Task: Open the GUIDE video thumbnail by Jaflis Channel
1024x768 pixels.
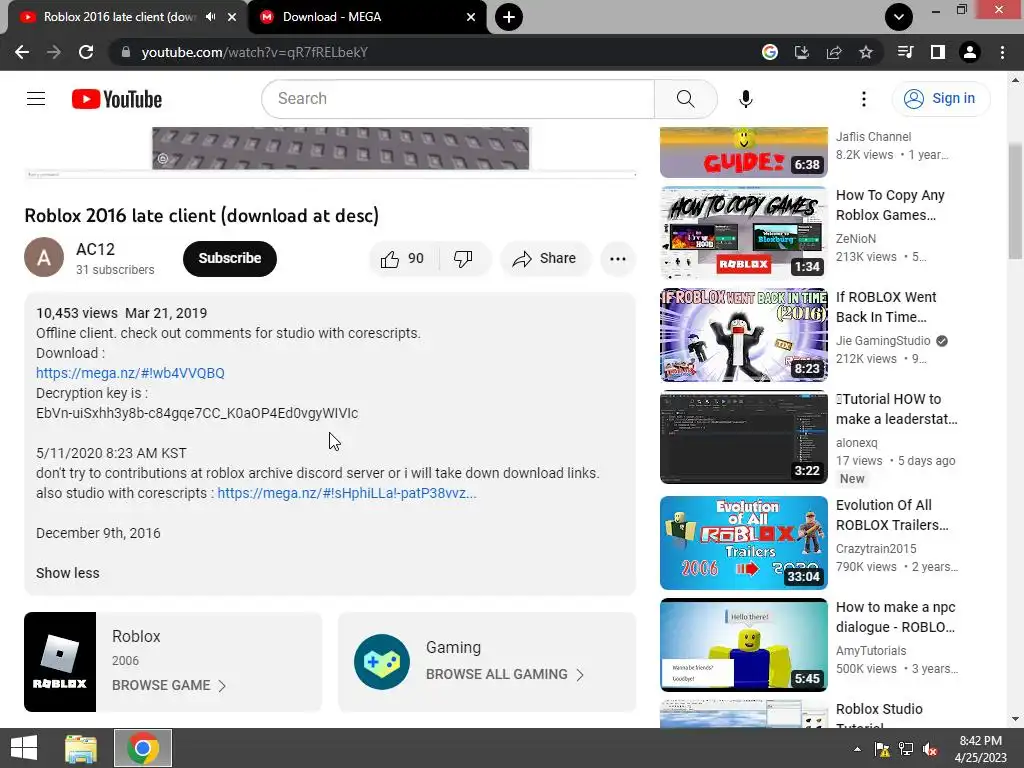Action: tap(743, 152)
